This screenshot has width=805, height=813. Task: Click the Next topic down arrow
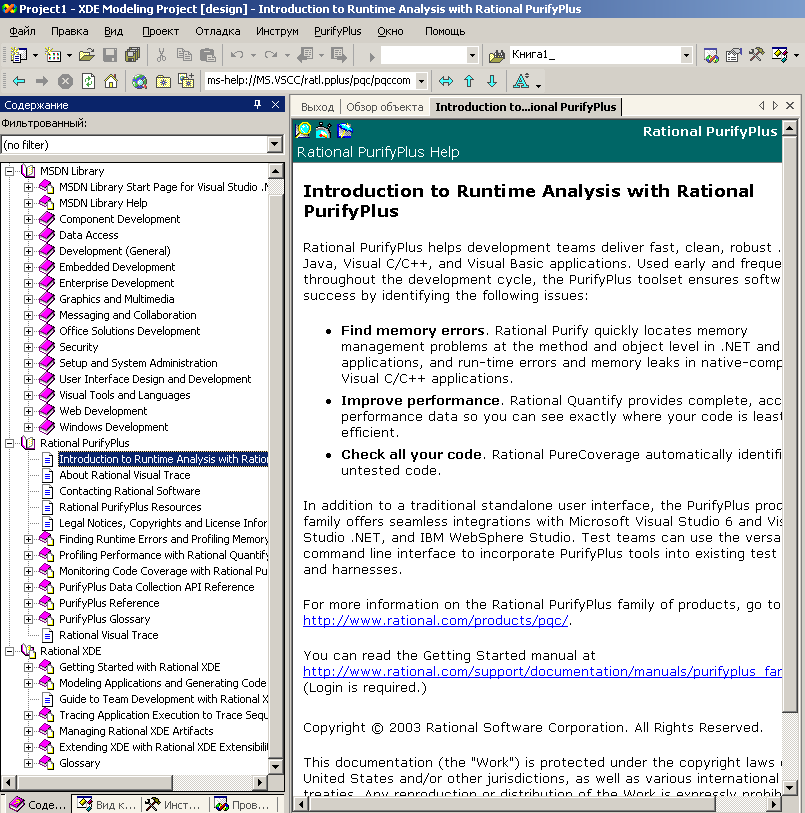tap(492, 81)
